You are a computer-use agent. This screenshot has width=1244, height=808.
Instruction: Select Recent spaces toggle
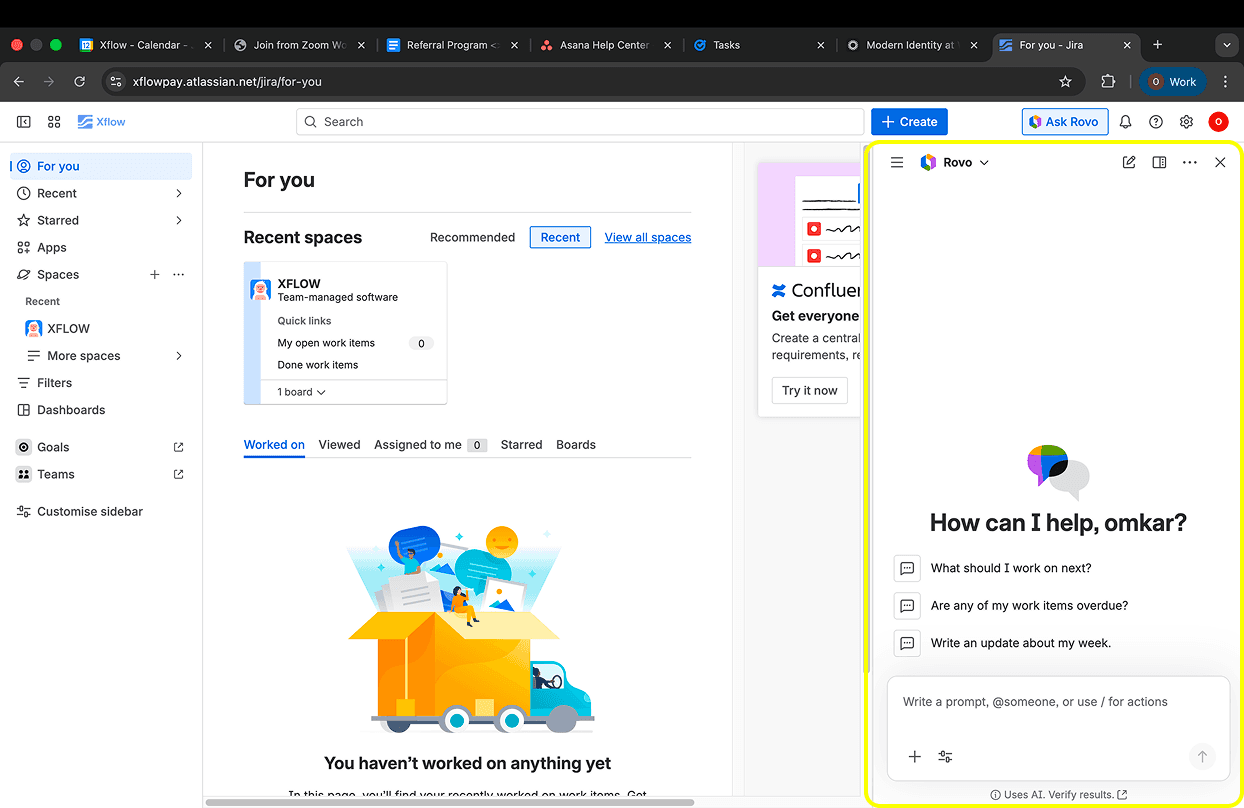(x=560, y=237)
